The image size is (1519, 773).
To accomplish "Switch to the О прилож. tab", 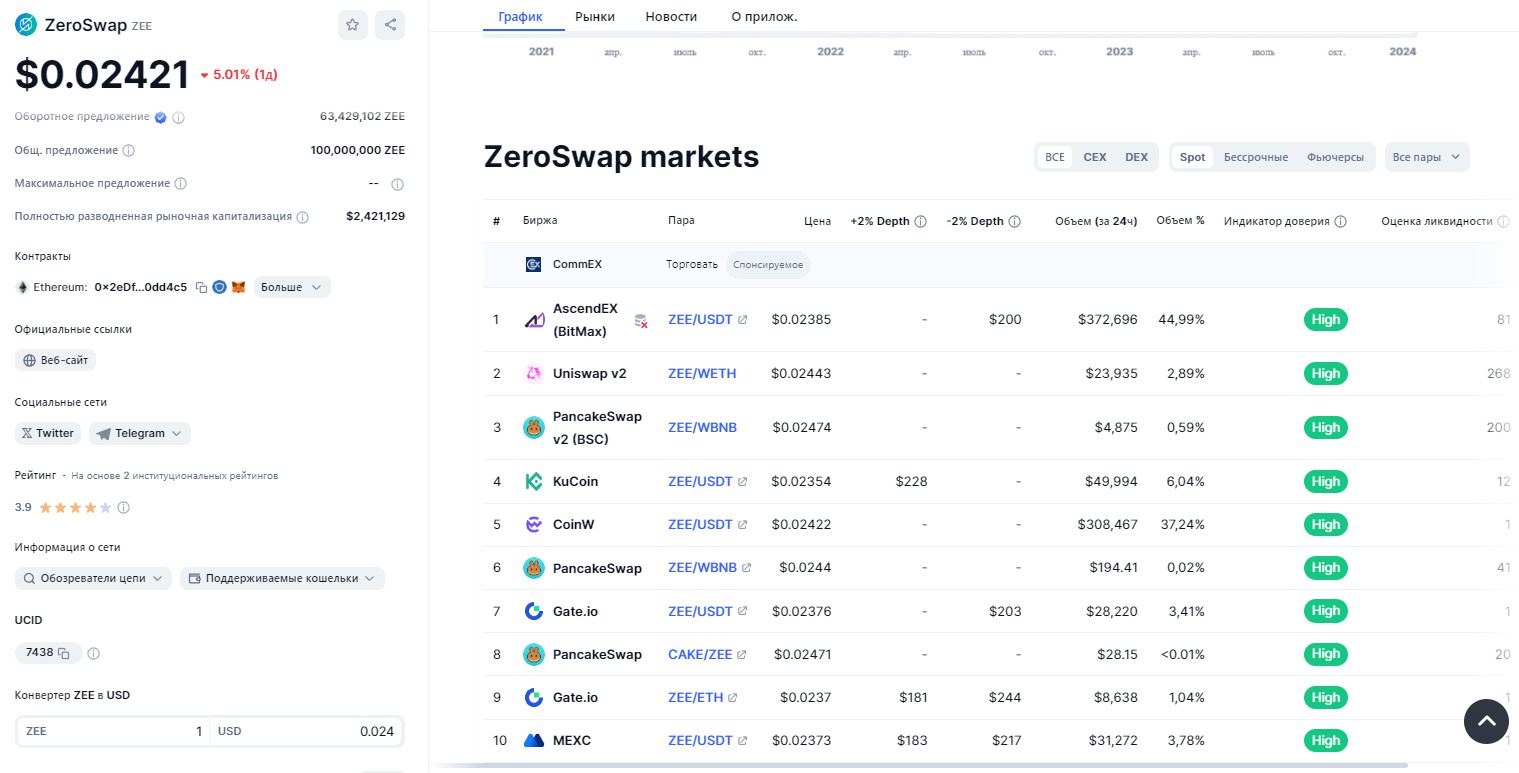I will pyautogui.click(x=764, y=16).
